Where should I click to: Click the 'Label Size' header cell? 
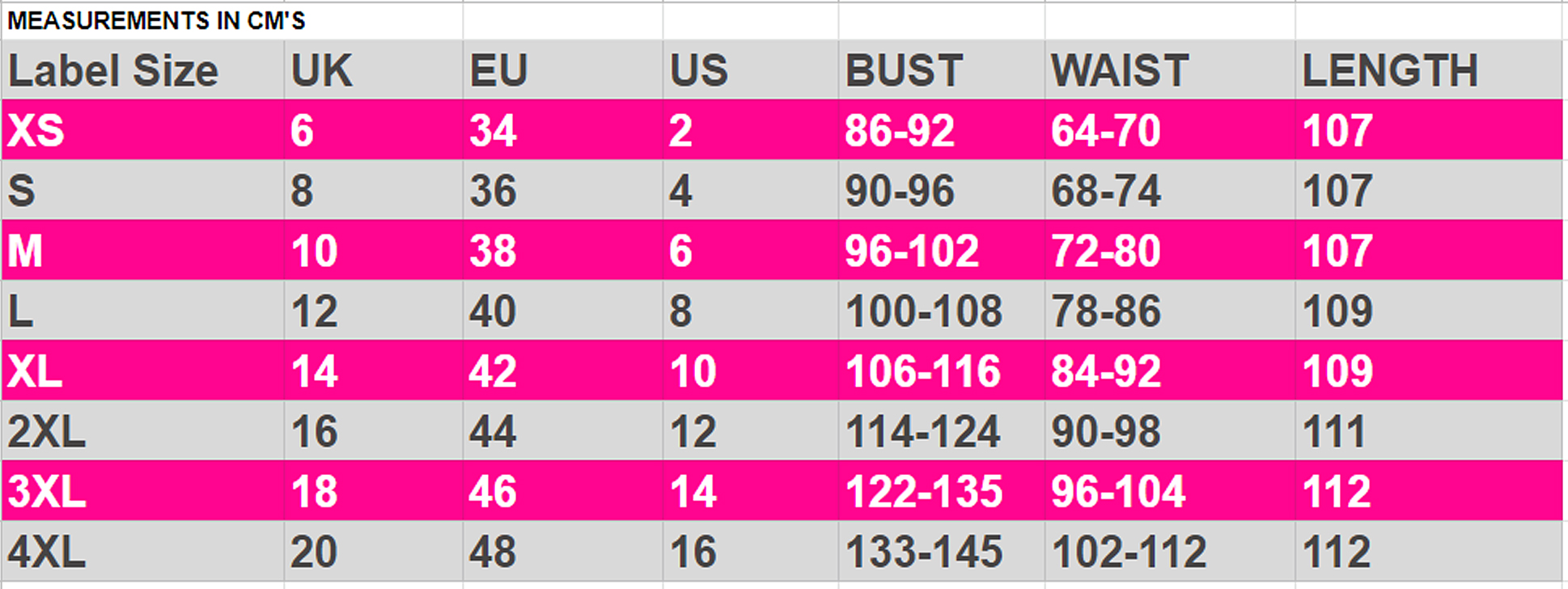[143, 70]
